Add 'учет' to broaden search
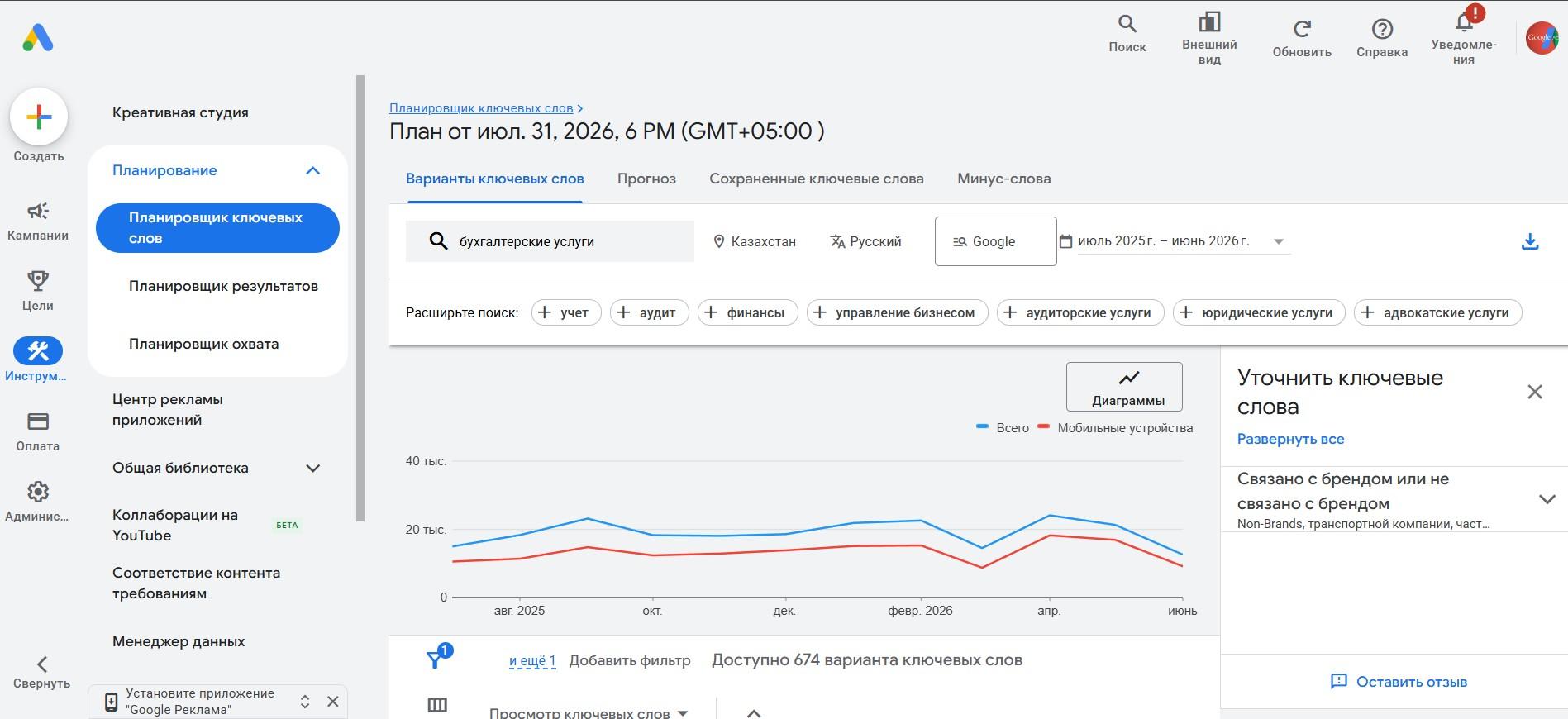The width and height of the screenshot is (1568, 719). (566, 312)
